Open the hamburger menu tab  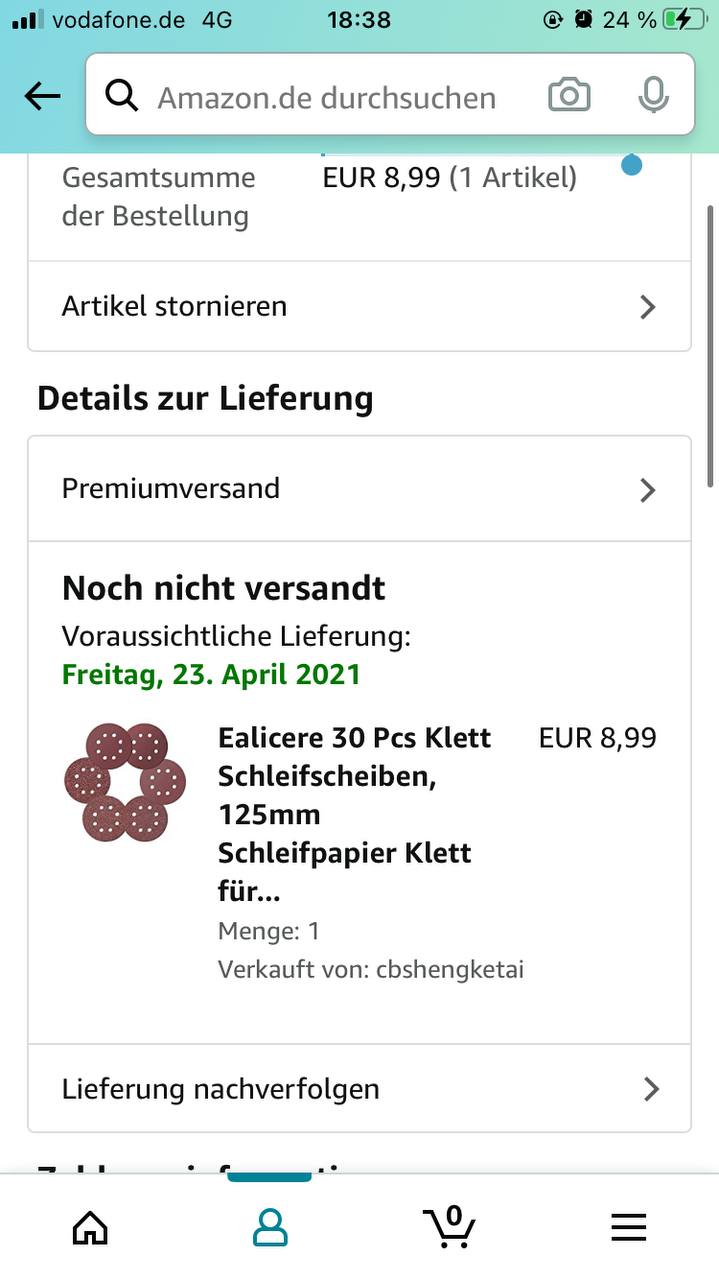pos(629,1227)
